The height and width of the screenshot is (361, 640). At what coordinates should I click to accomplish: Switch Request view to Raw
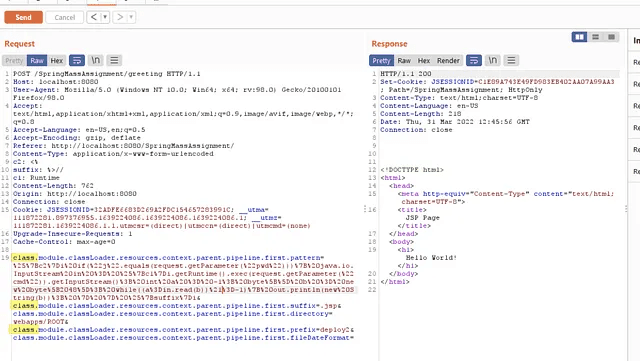tap(37, 60)
